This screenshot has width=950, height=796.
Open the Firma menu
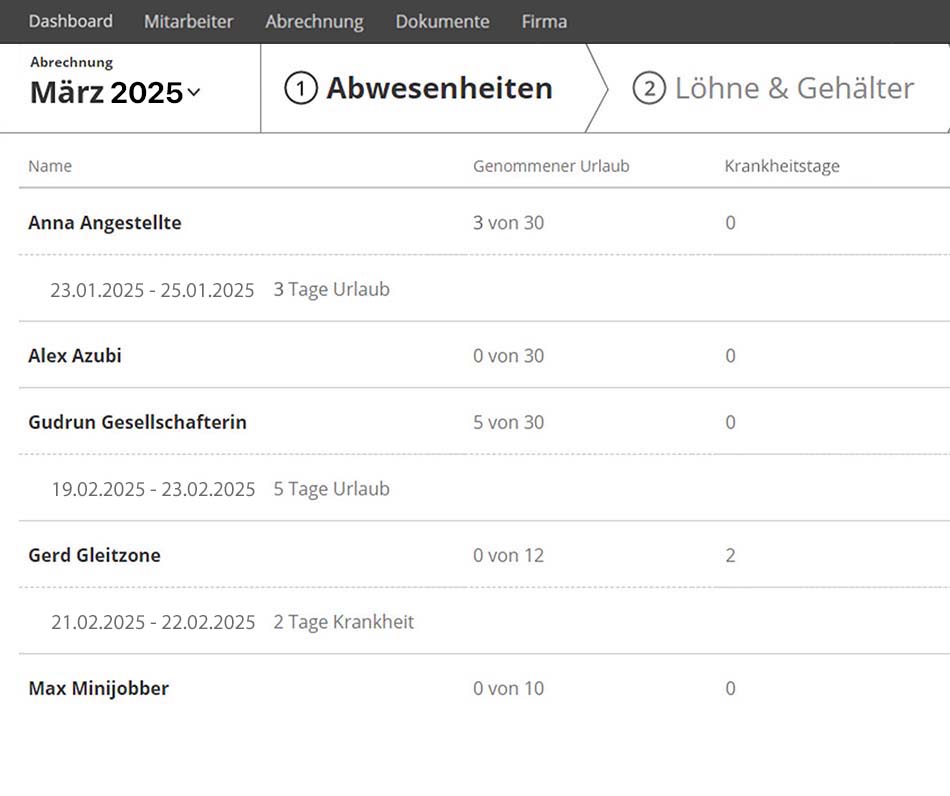(544, 21)
